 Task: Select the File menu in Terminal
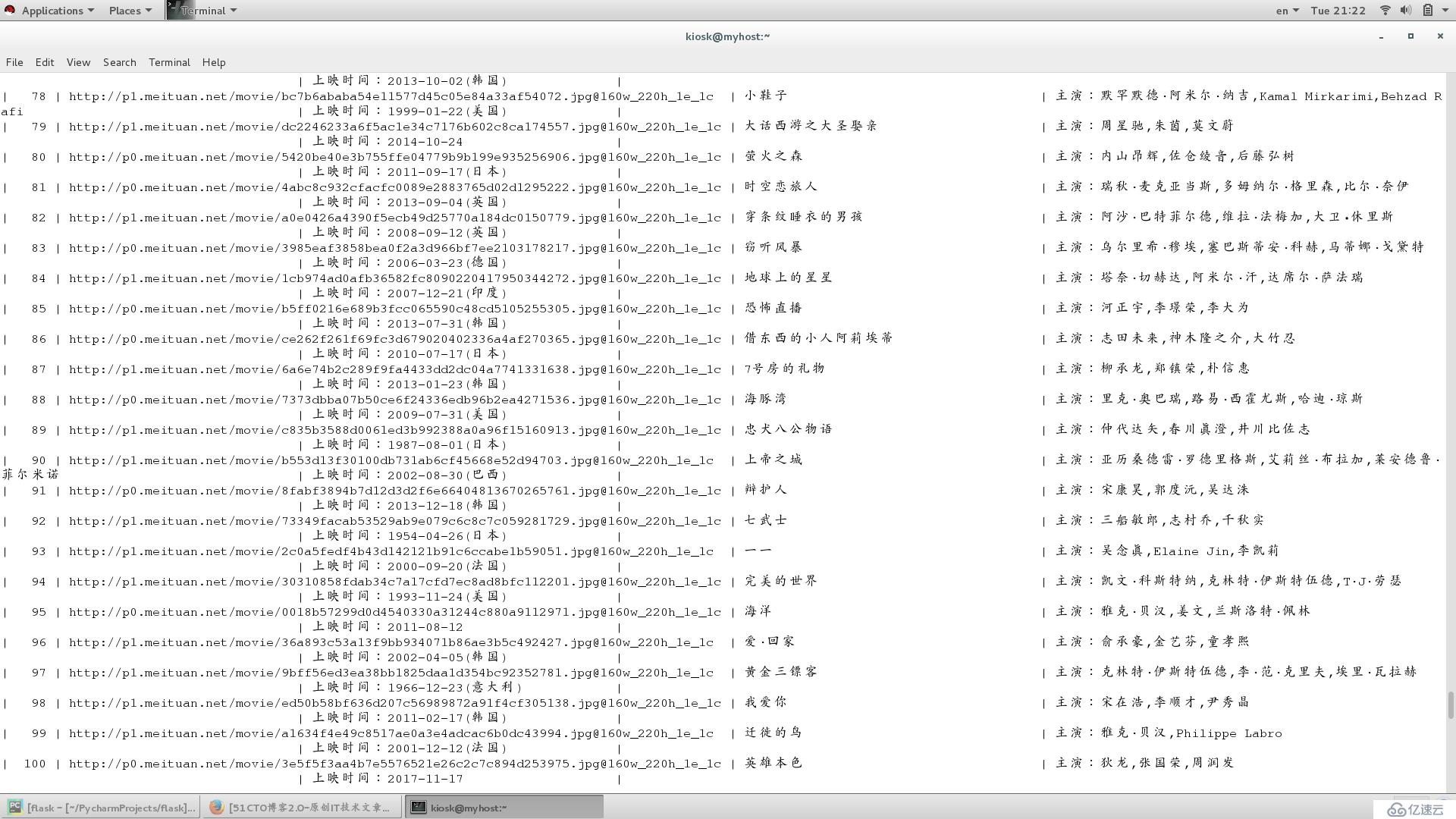coord(15,62)
